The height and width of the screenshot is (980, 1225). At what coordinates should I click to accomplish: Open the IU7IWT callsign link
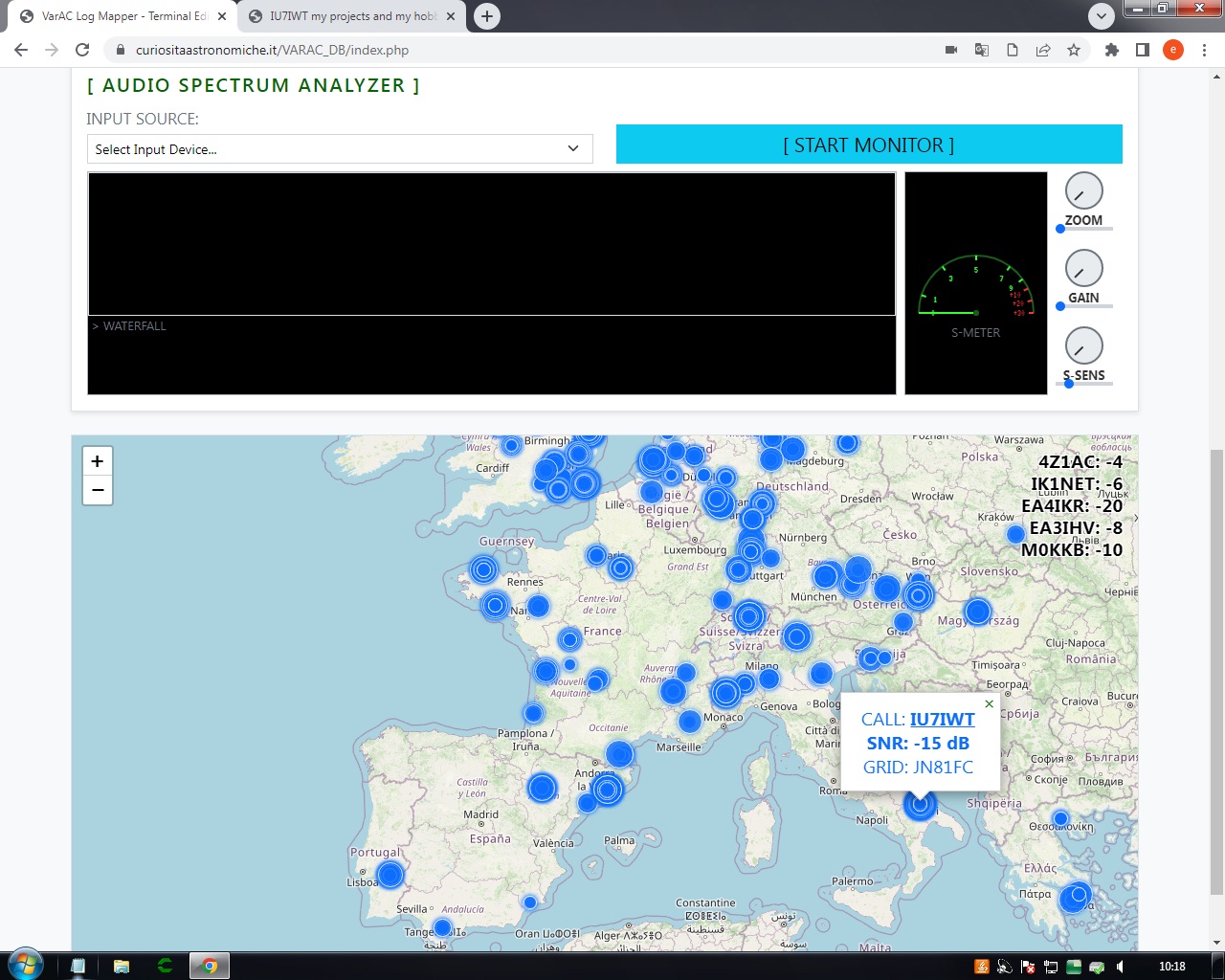pyautogui.click(x=942, y=719)
